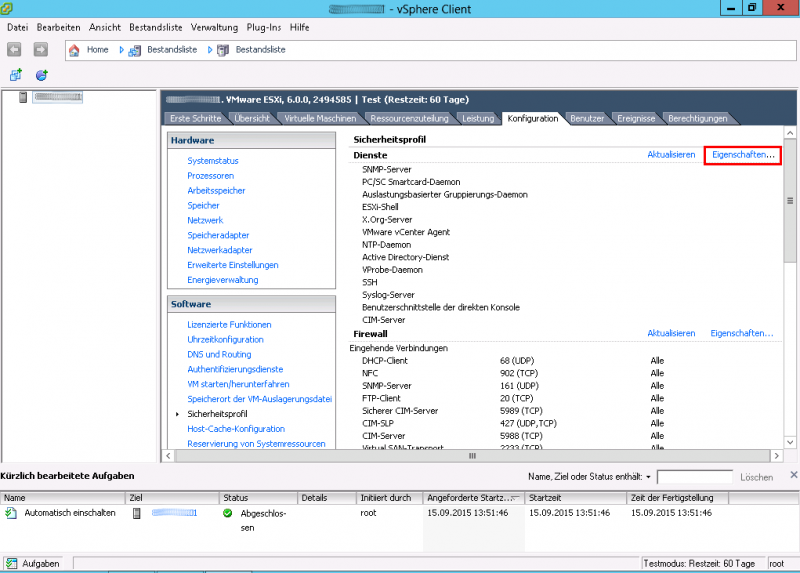This screenshot has width=800, height=573.
Task: Open Erweiterte Einstellungen link
Action: [233, 265]
